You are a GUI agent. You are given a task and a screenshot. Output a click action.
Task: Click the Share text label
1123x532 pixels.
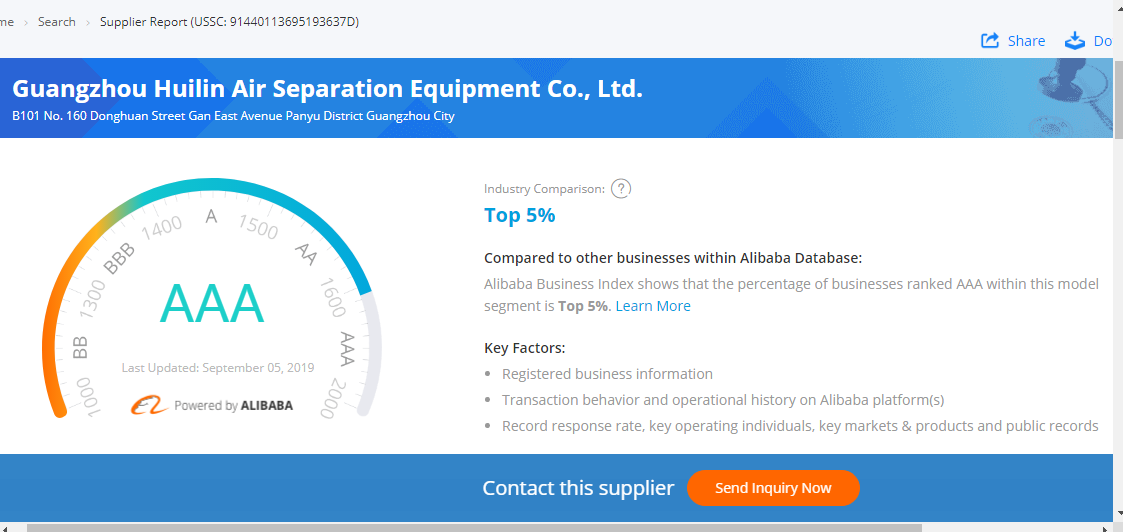point(1026,41)
